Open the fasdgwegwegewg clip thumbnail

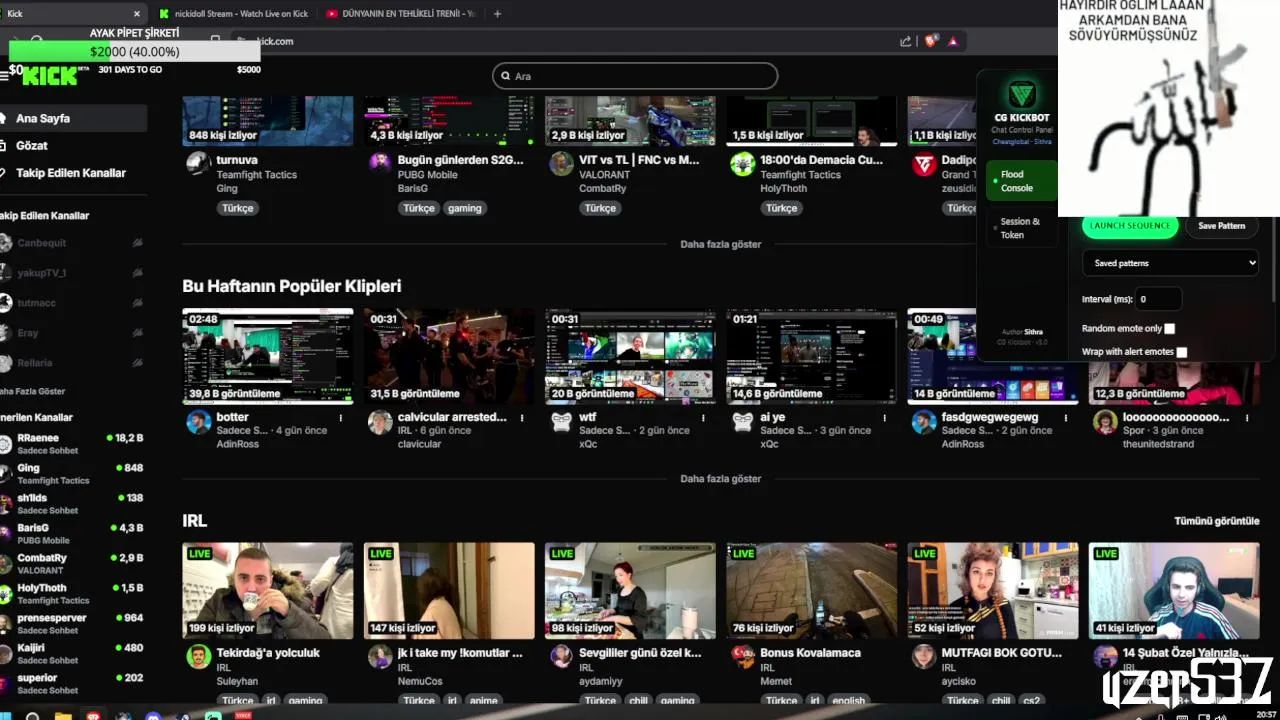[x=992, y=356]
